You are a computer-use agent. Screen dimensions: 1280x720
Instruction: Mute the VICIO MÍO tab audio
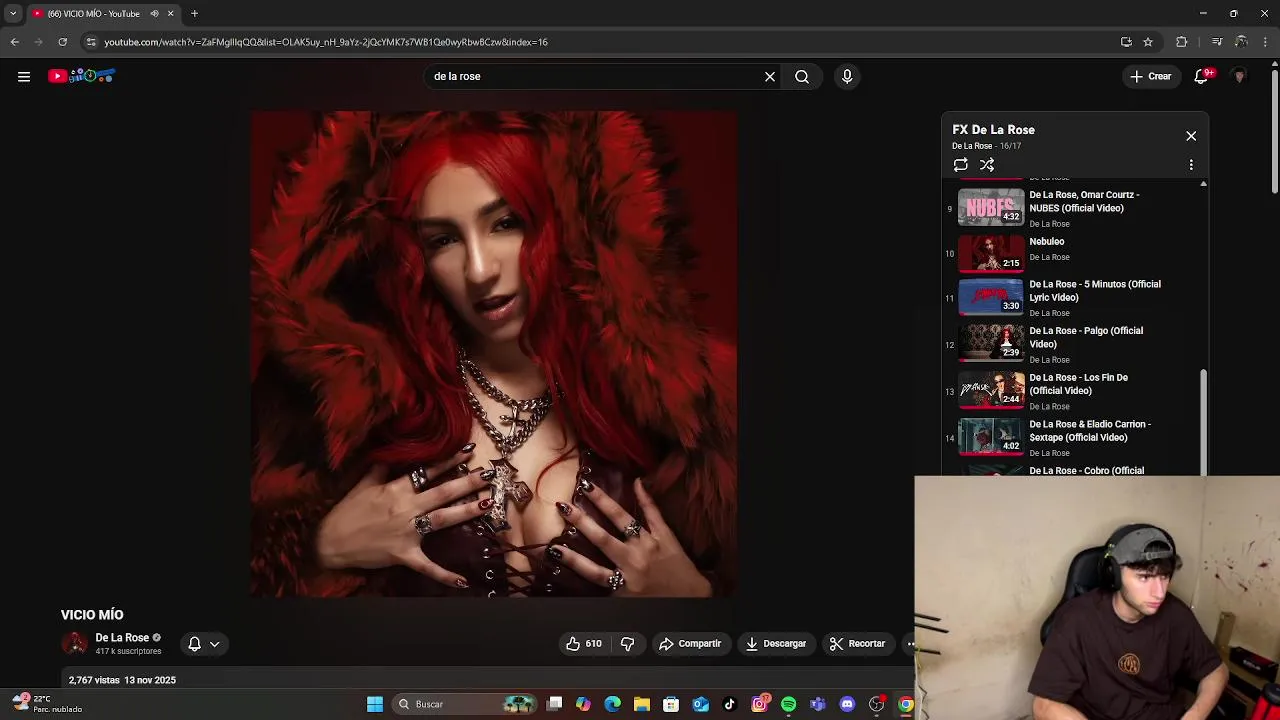click(154, 14)
